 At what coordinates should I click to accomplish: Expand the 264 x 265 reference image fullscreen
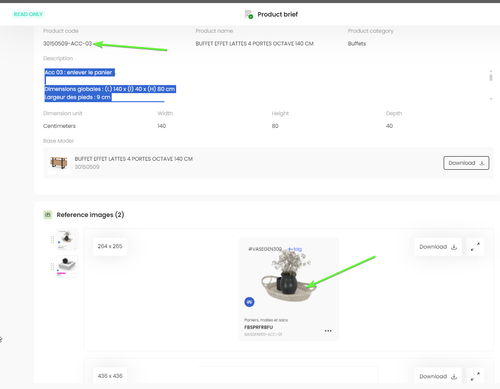click(475, 247)
